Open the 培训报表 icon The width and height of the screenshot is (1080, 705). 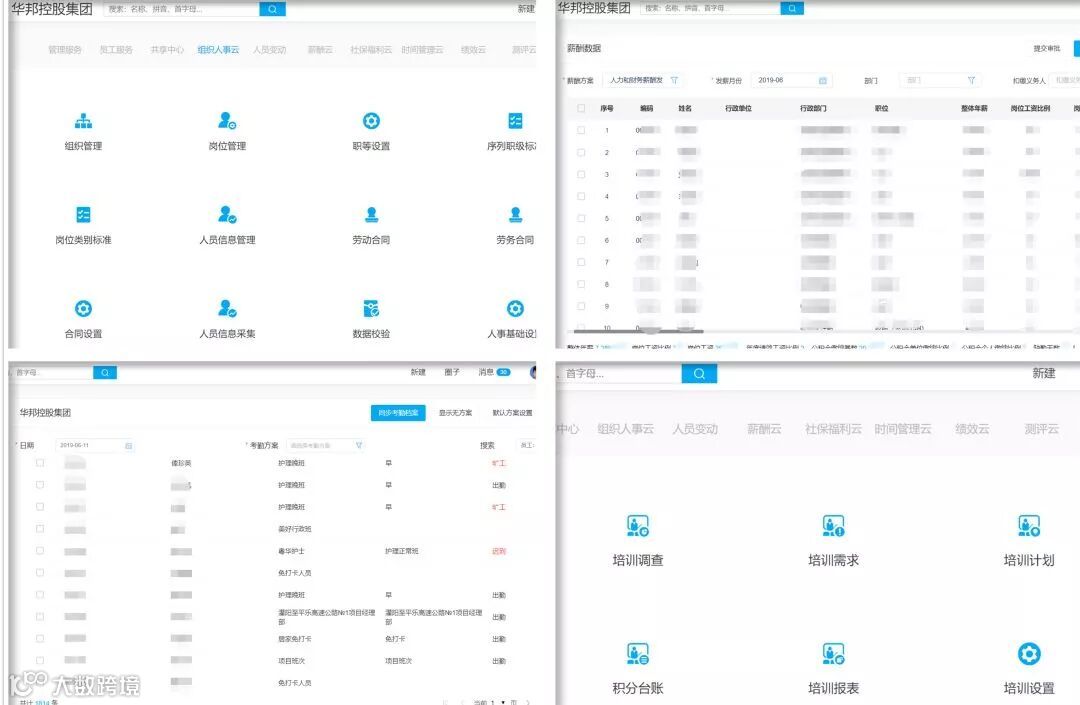[833, 654]
